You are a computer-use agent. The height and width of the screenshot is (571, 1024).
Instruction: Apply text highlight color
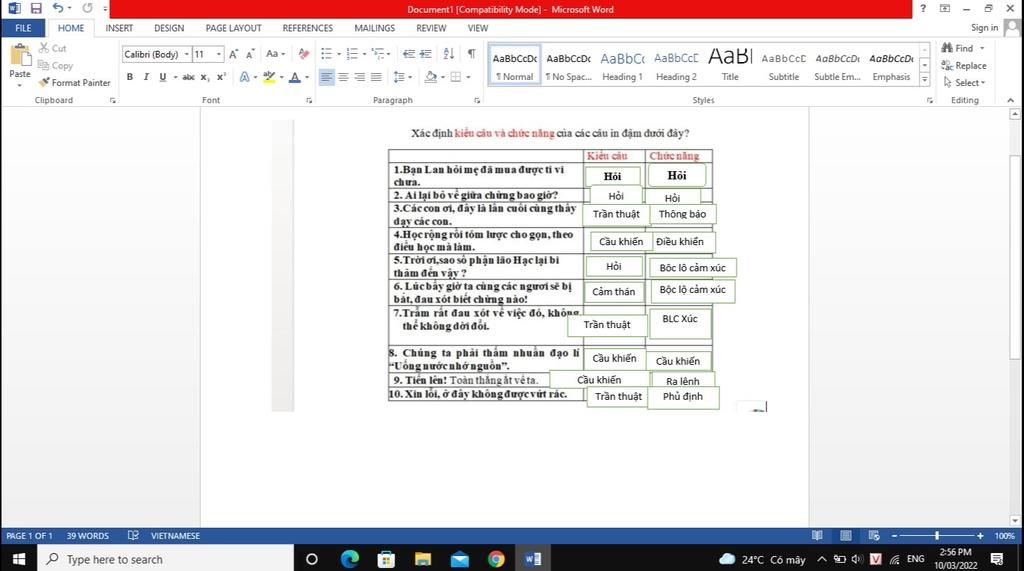pos(269,77)
